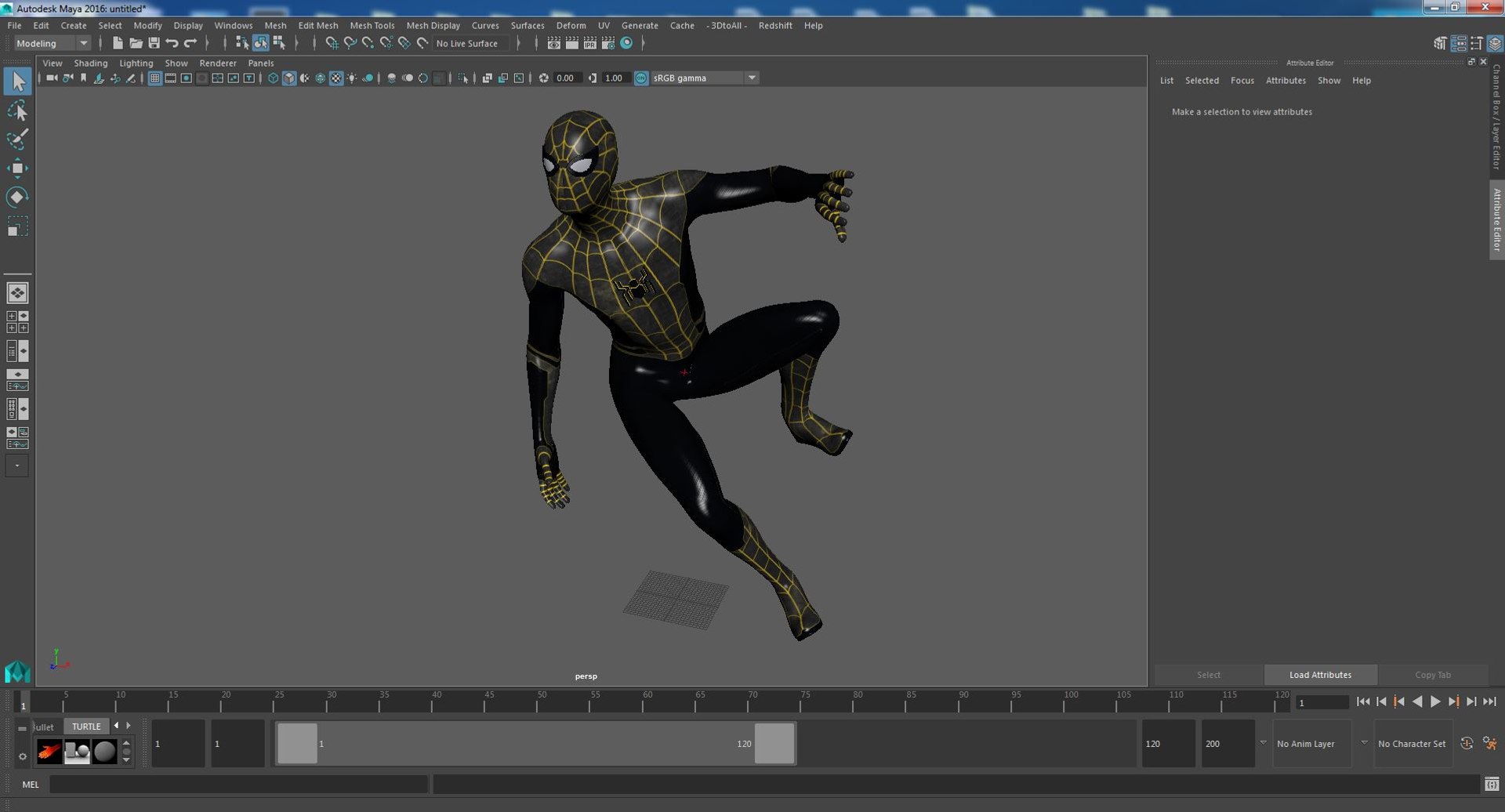Viewport: 1505px width, 812px height.
Task: Click the No Live Surface field
Action: (471, 43)
